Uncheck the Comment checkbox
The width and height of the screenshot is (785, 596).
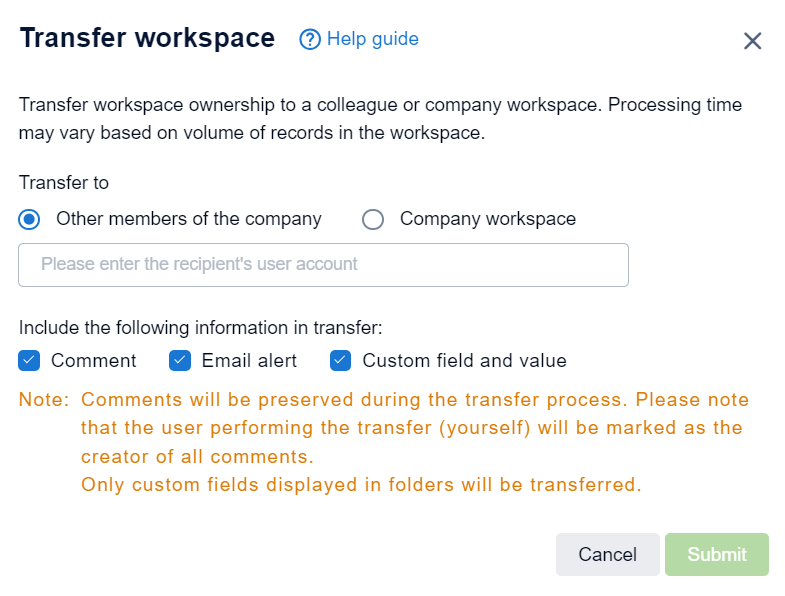(x=29, y=361)
